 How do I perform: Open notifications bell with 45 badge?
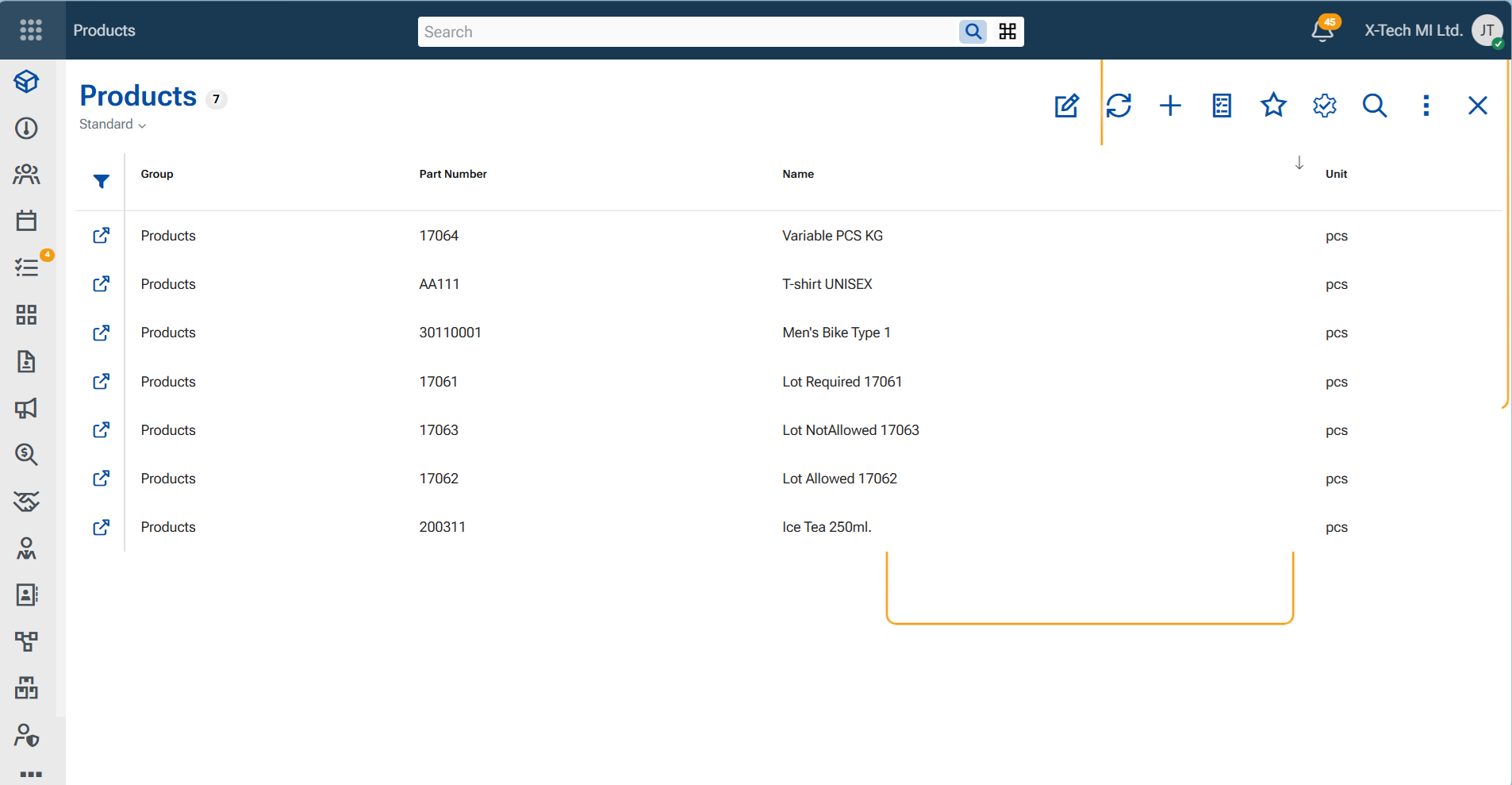pos(1323,30)
